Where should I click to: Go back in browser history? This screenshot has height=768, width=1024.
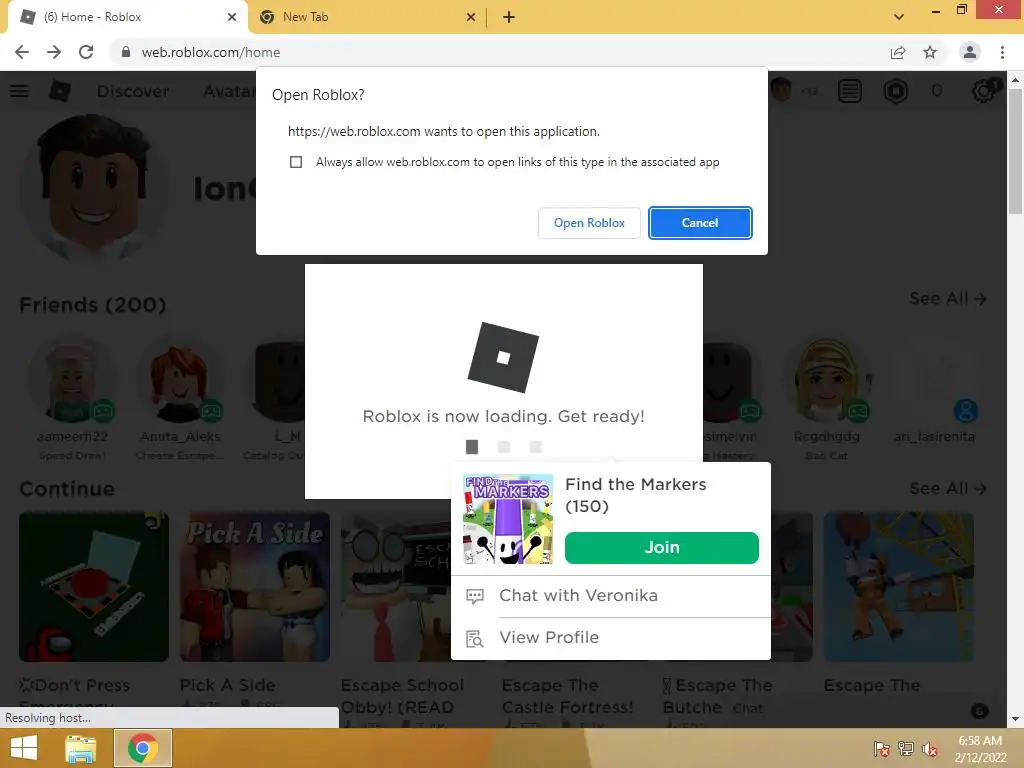click(22, 52)
